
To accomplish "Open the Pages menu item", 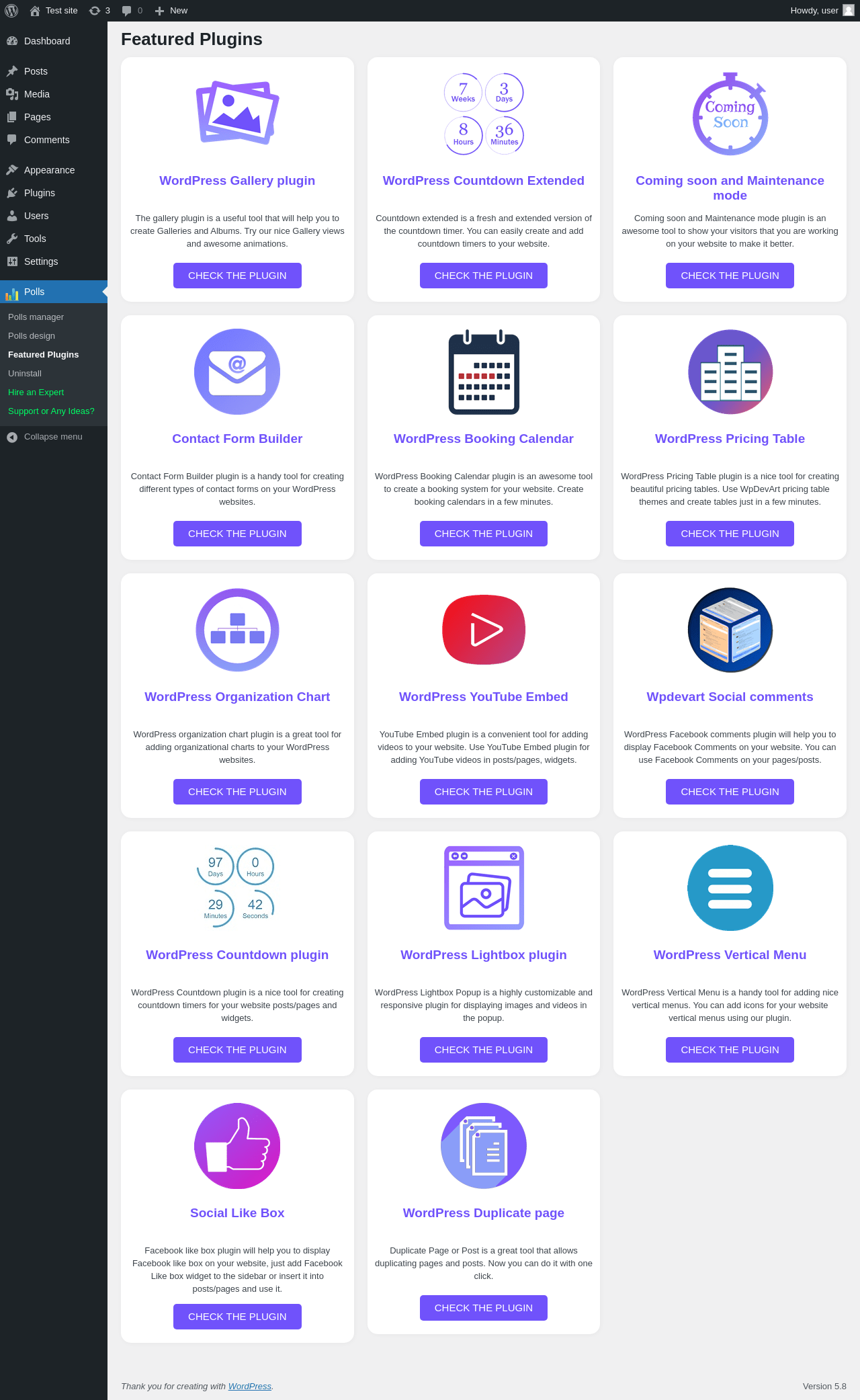I will [x=54, y=117].
